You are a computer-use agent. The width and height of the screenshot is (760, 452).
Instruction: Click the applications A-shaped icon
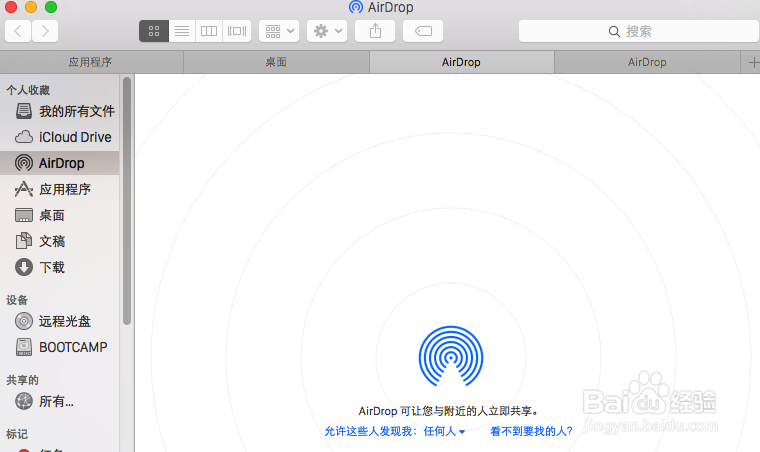24,189
